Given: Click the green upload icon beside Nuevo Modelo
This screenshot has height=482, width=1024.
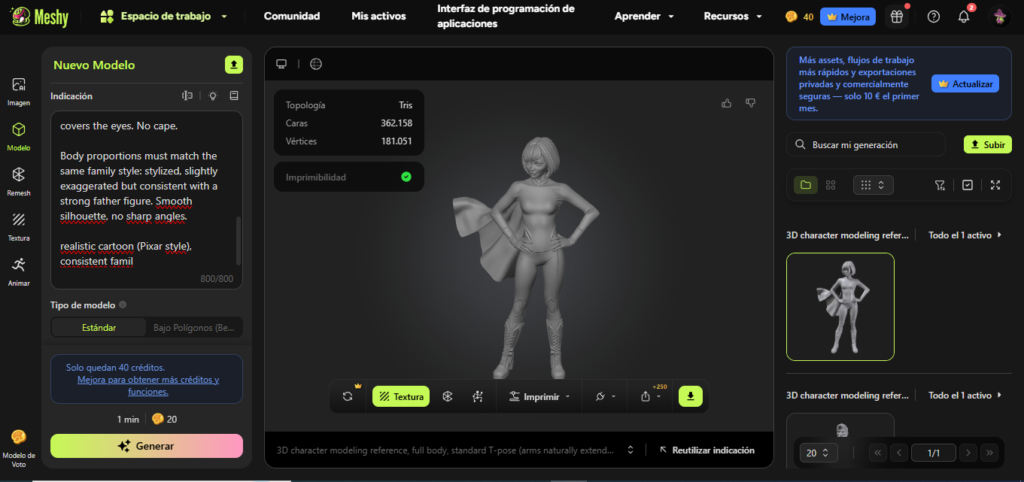Looking at the screenshot, I should 234,65.
